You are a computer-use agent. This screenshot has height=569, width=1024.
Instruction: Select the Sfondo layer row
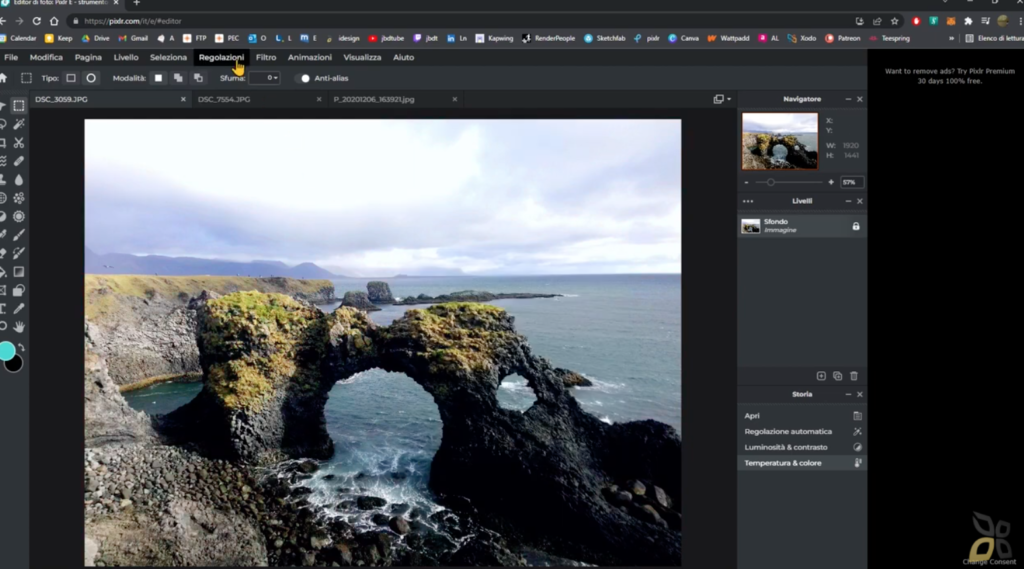(802, 226)
